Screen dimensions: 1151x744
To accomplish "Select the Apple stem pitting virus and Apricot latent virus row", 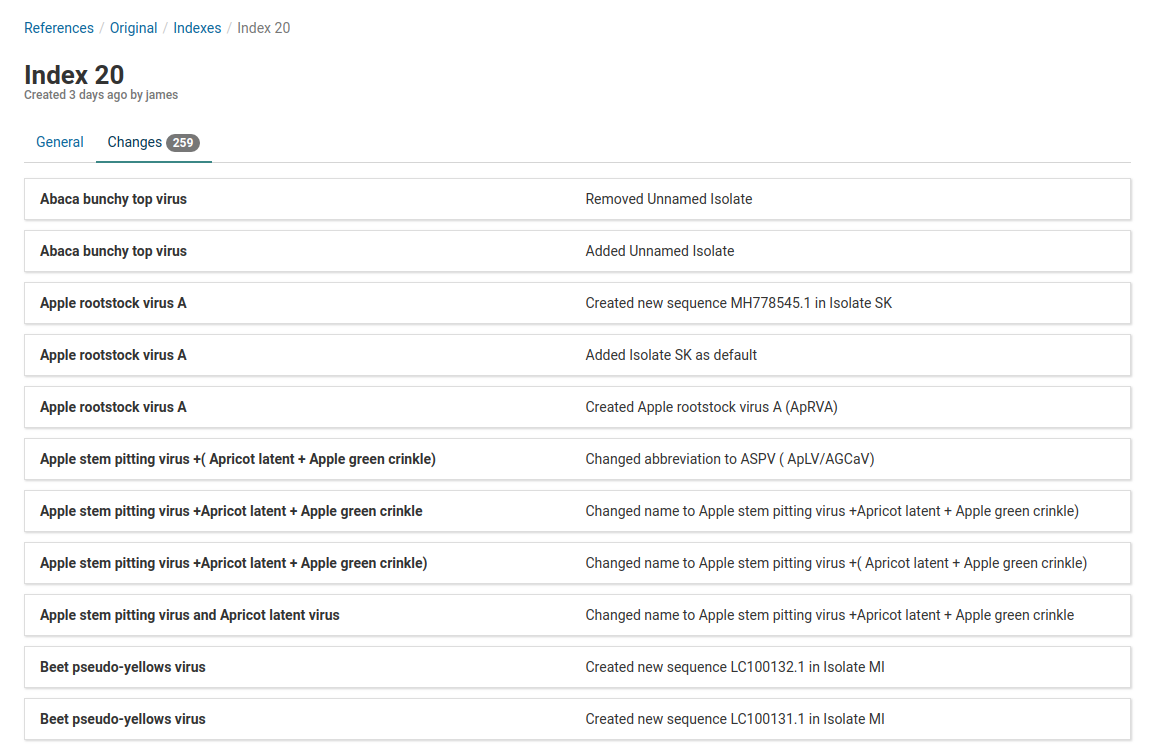I will pos(577,615).
